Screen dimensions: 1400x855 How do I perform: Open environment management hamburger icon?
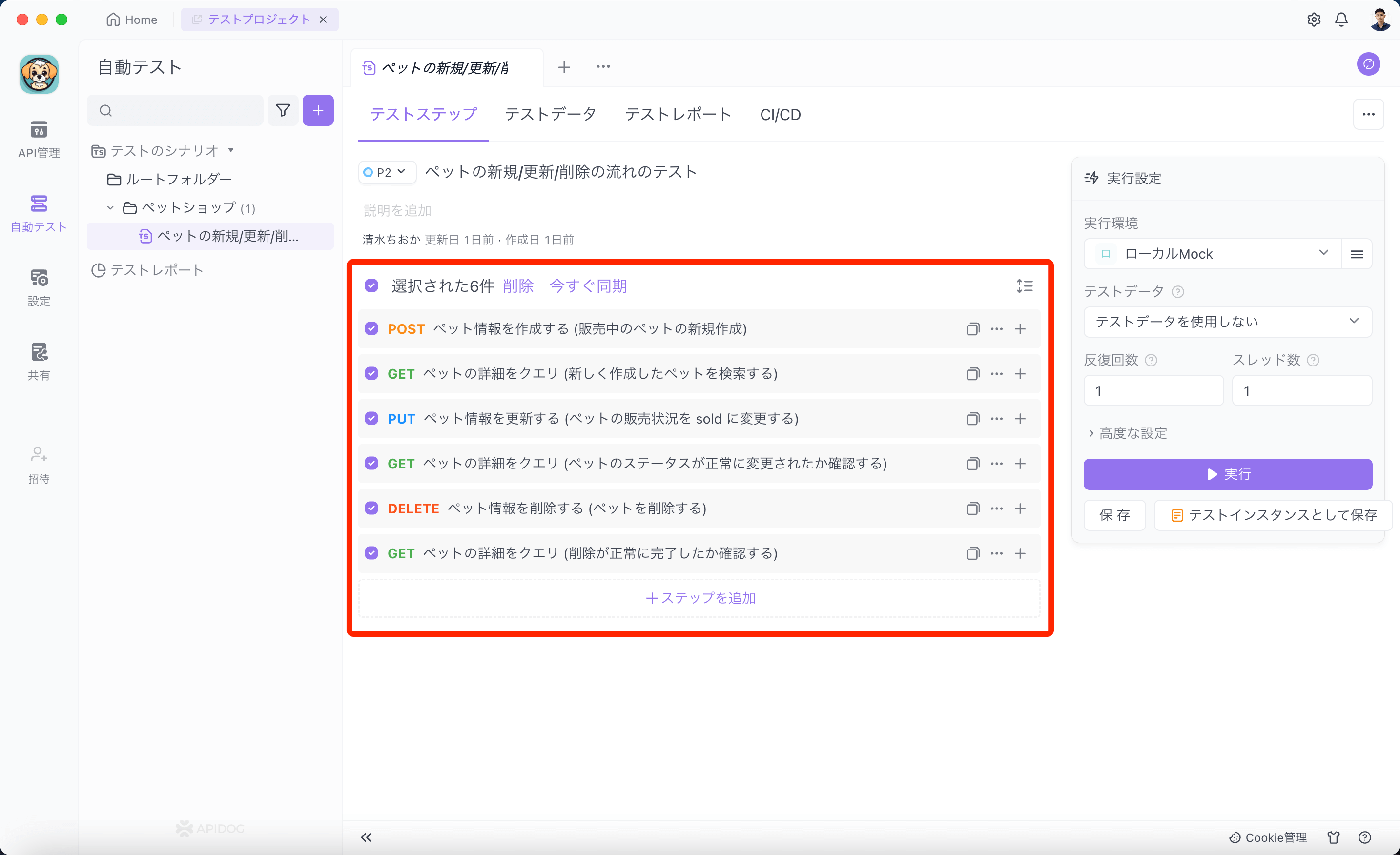click(x=1357, y=254)
